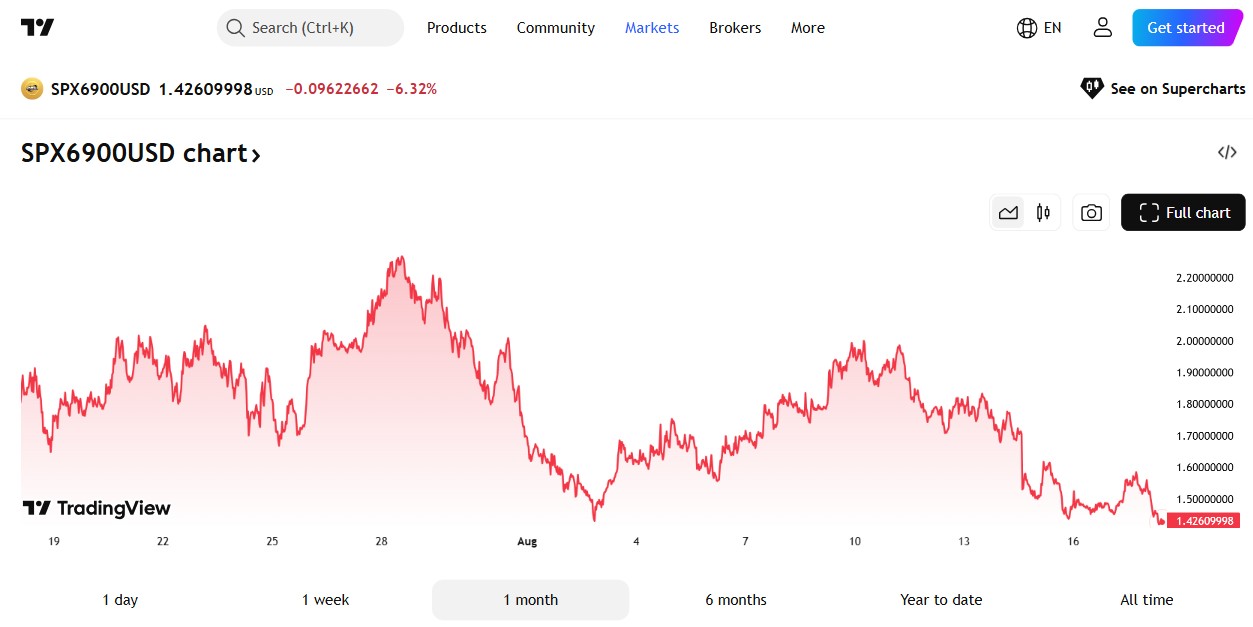
Task: Open the TradingView logo home link
Action: pyautogui.click(x=37, y=28)
